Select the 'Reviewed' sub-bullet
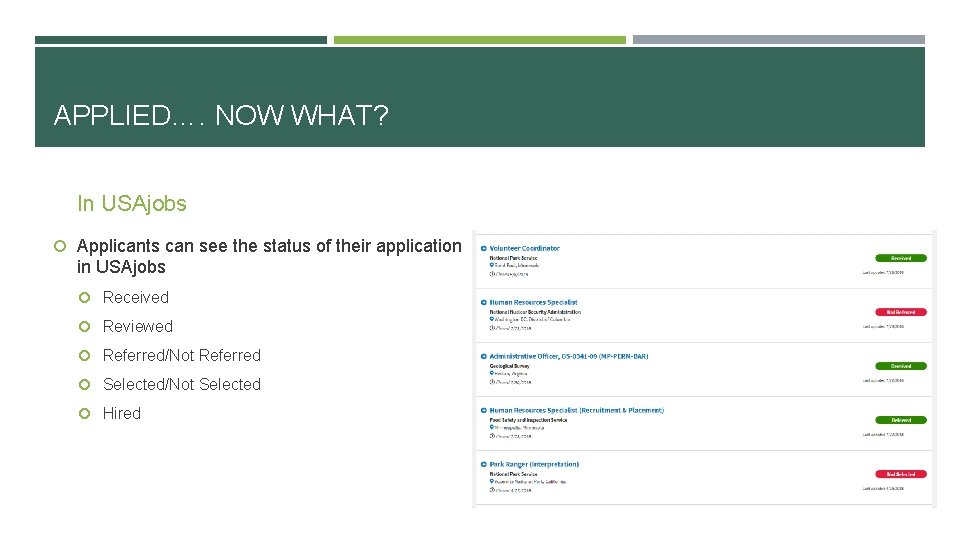960x540 pixels. (138, 326)
